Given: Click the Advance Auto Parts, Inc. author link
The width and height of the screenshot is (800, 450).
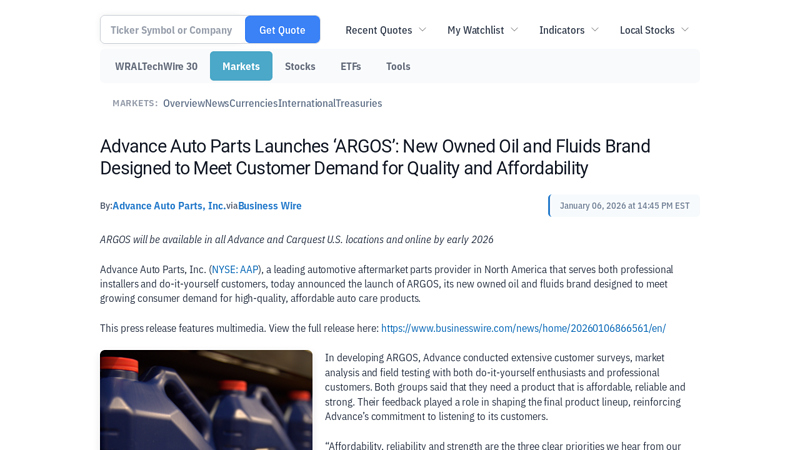Looking at the screenshot, I should [x=169, y=206].
